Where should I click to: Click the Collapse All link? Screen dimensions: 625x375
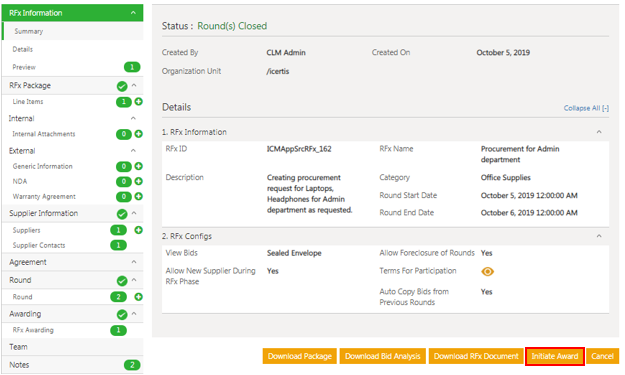[x=586, y=108]
